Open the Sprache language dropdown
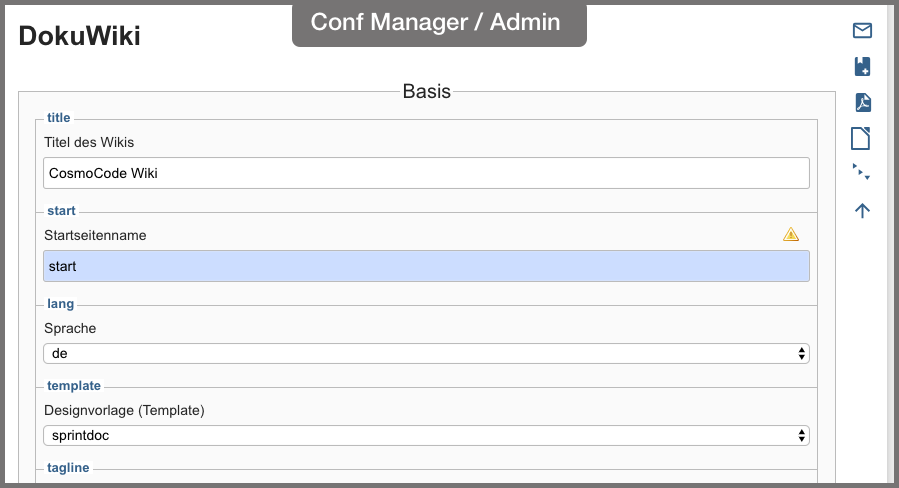899x488 pixels. tap(426, 353)
